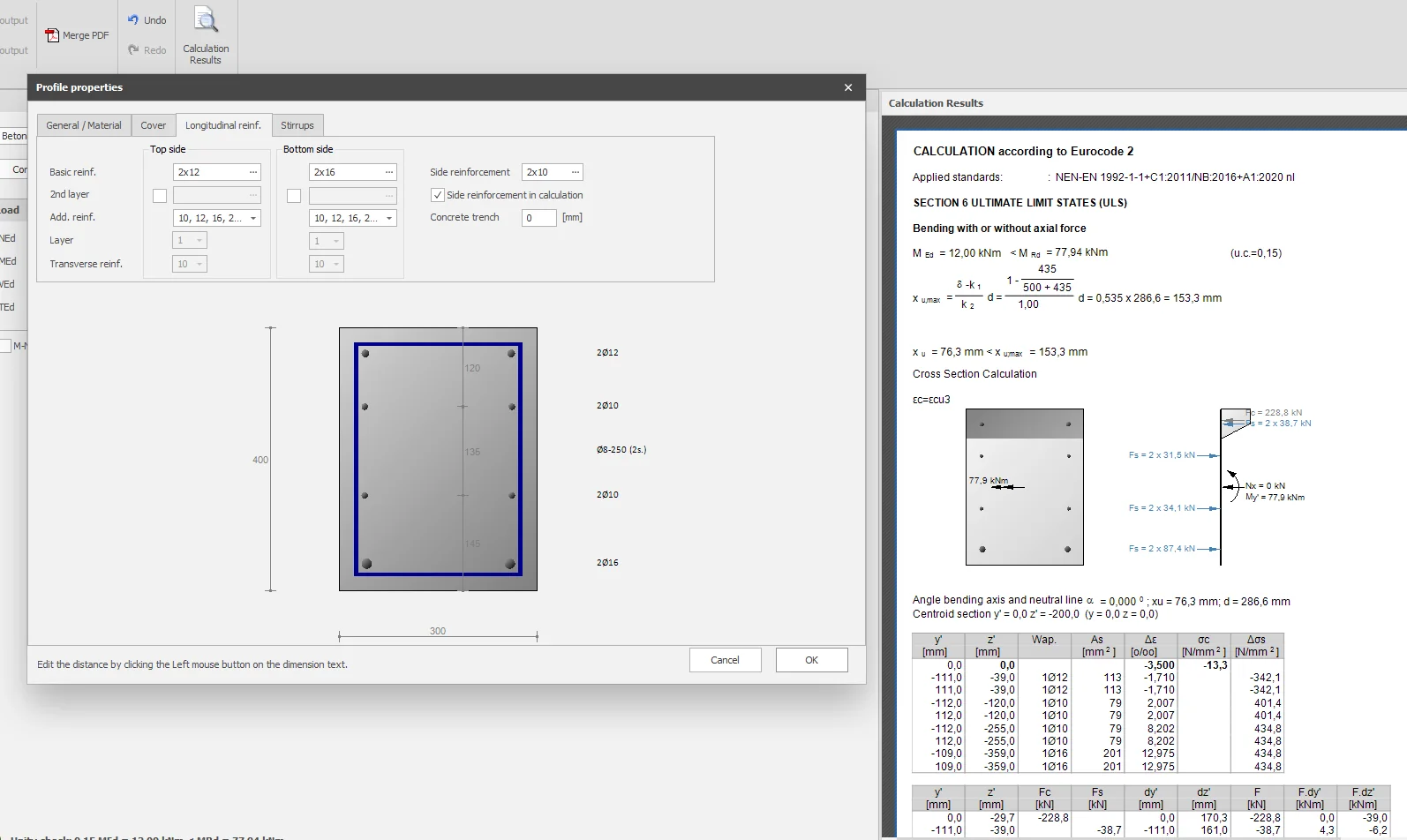
Task: Expand the top-side Add. reinf. dropdown
Action: 253,218
